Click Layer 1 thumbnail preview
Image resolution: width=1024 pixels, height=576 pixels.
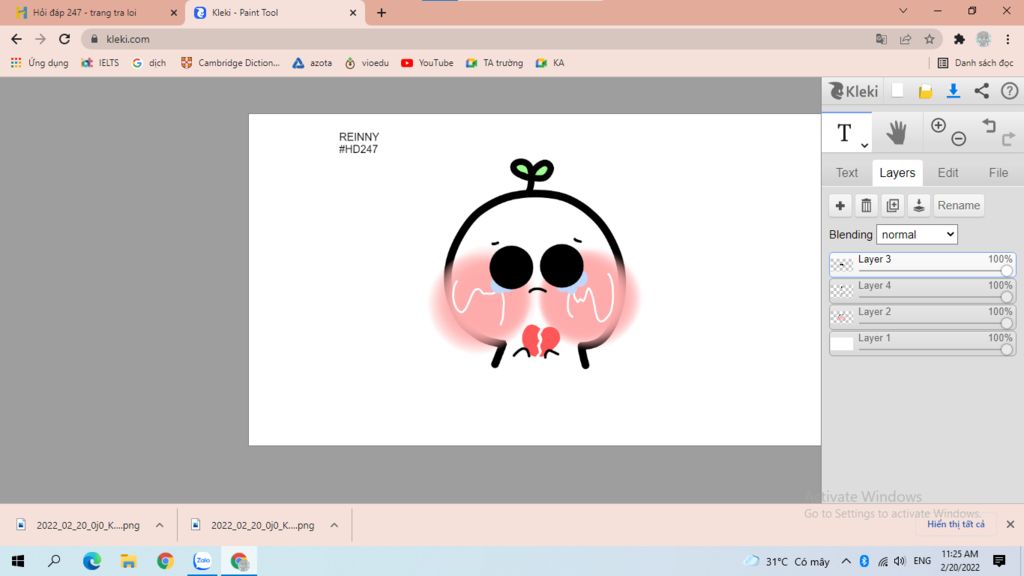[842, 344]
